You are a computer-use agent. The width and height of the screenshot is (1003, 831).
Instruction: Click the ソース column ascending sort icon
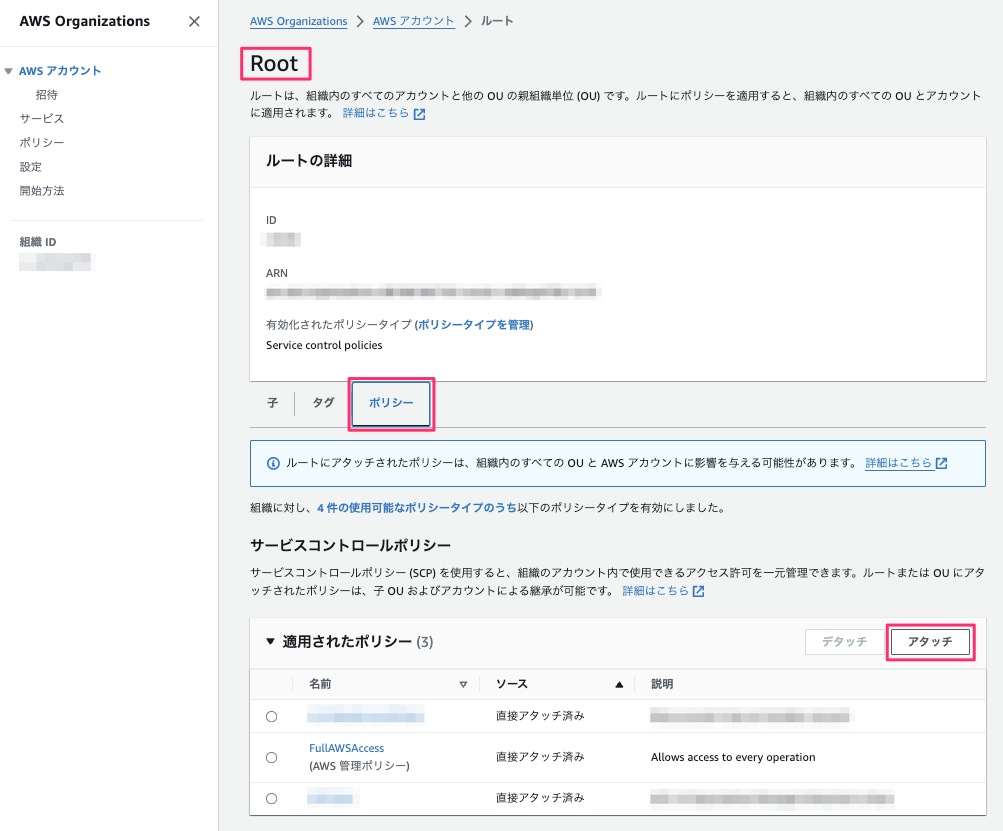point(619,685)
